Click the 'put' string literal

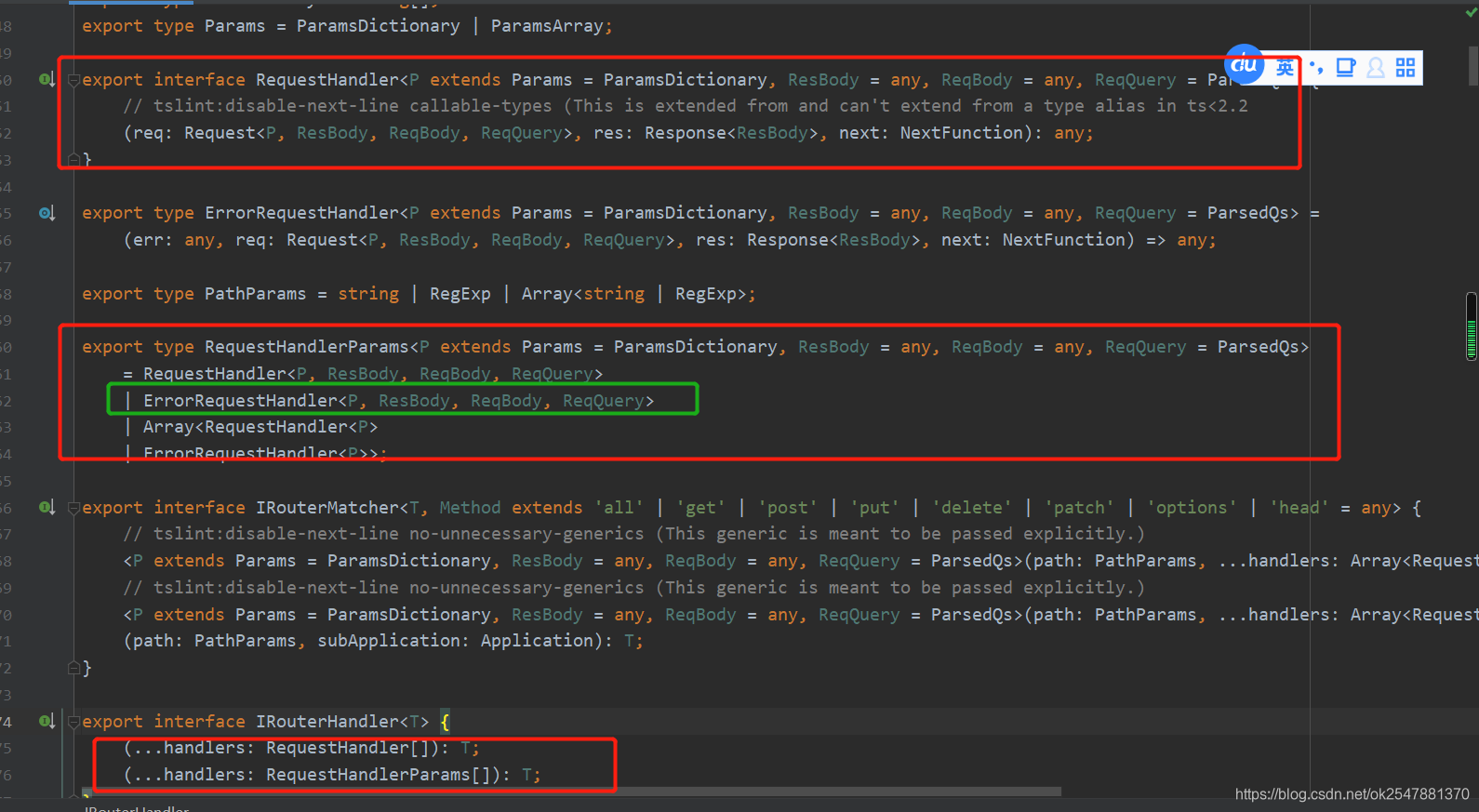(x=874, y=508)
